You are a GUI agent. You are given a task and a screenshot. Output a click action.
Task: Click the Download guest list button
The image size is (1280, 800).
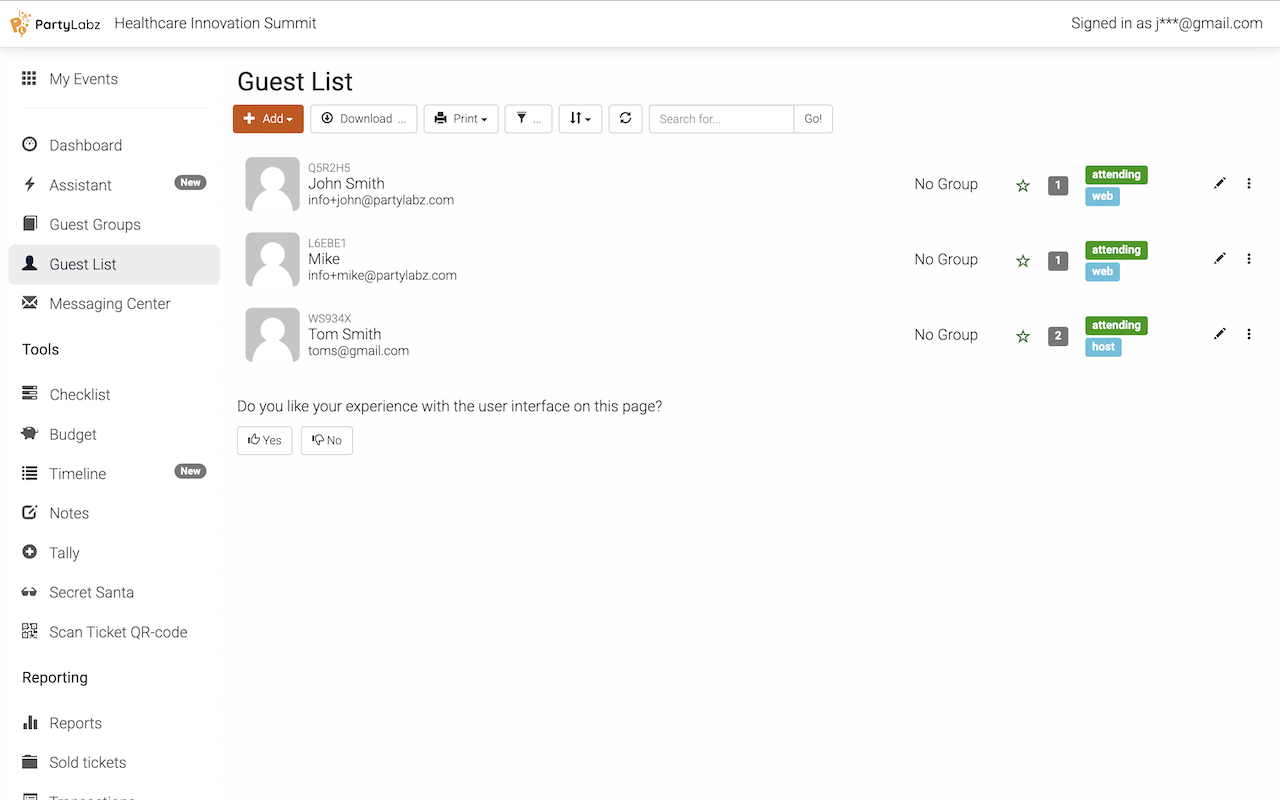(x=363, y=119)
